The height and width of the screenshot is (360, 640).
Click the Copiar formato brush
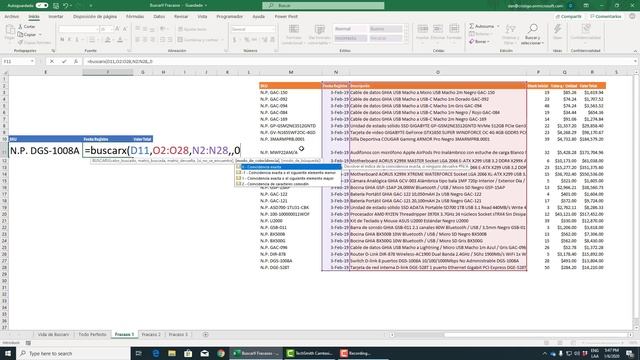[34, 42]
